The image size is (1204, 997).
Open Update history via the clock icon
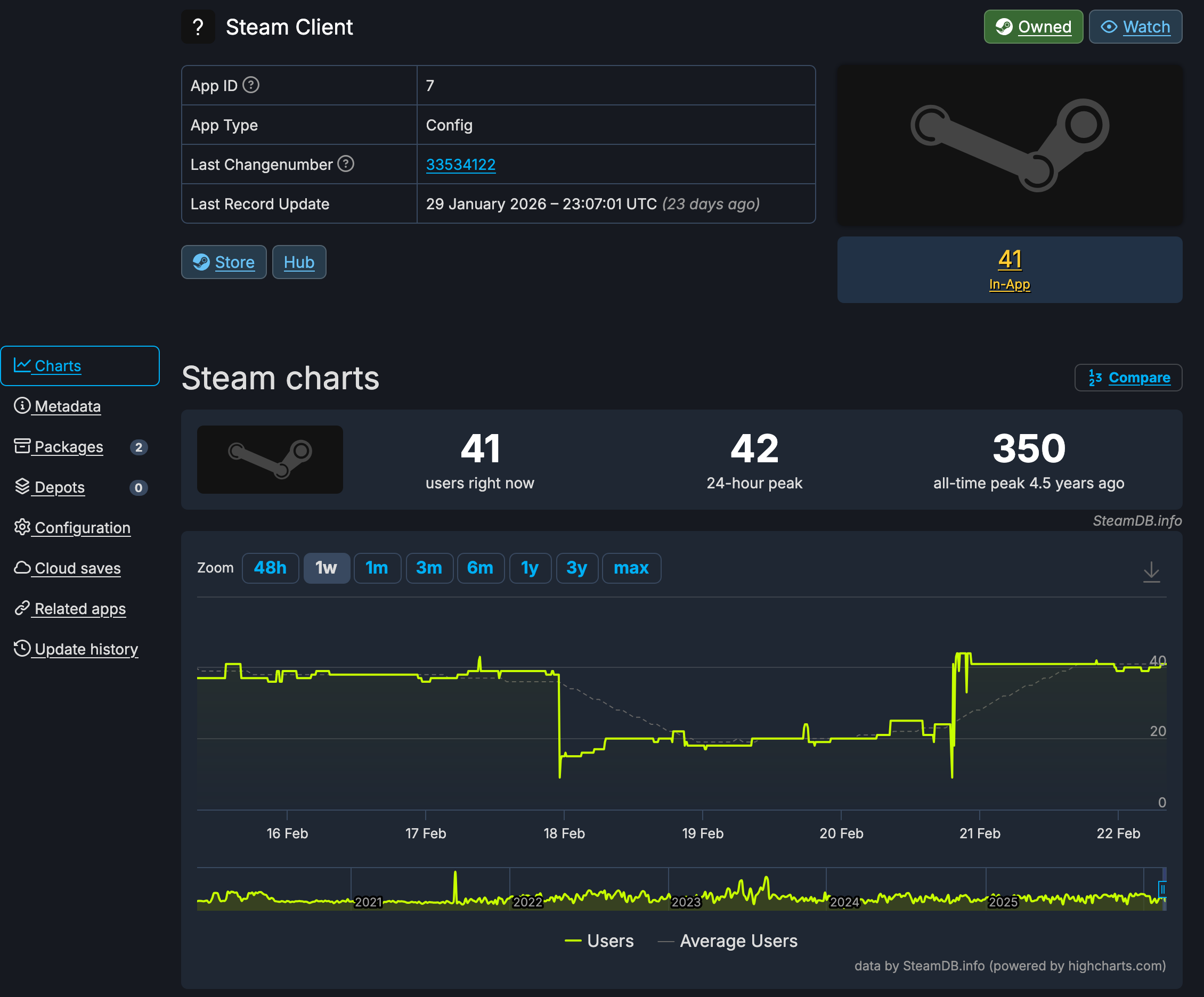click(x=21, y=648)
